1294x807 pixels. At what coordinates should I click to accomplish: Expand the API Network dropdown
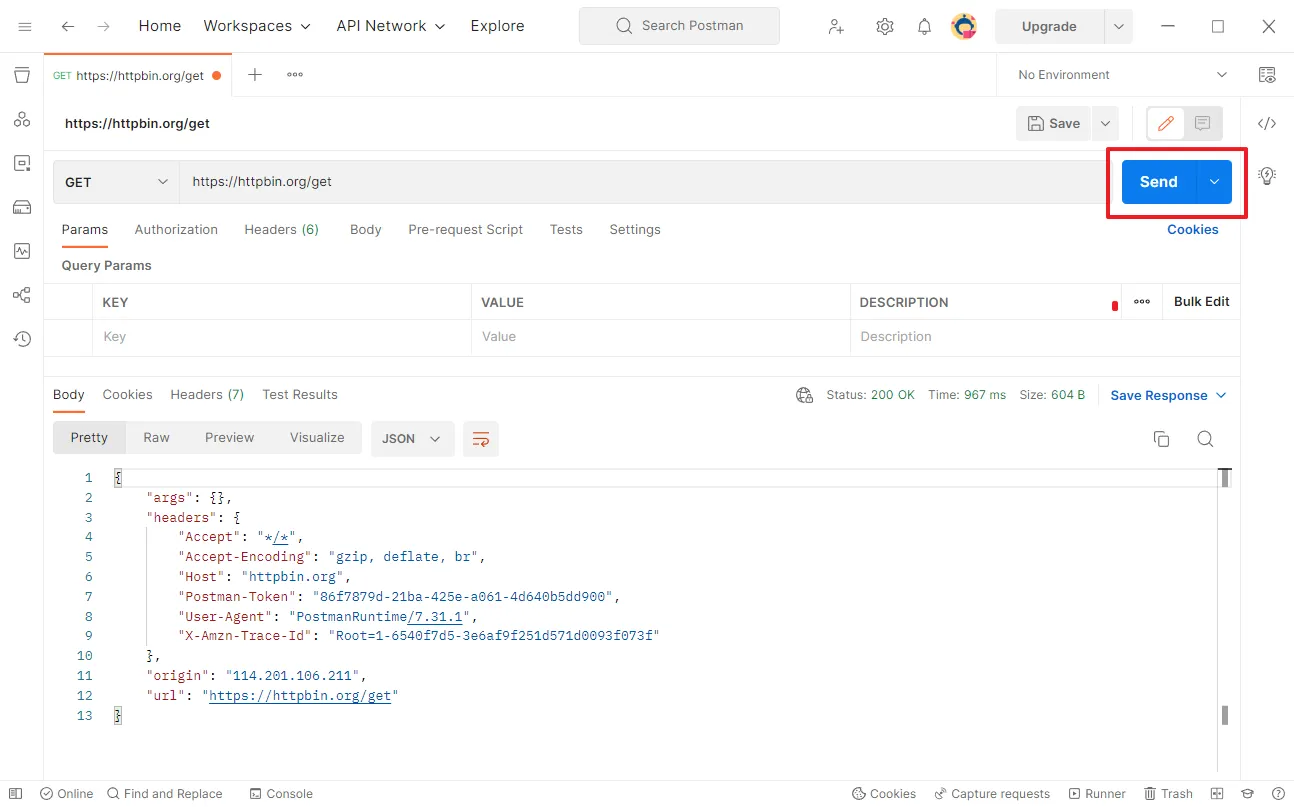click(391, 26)
